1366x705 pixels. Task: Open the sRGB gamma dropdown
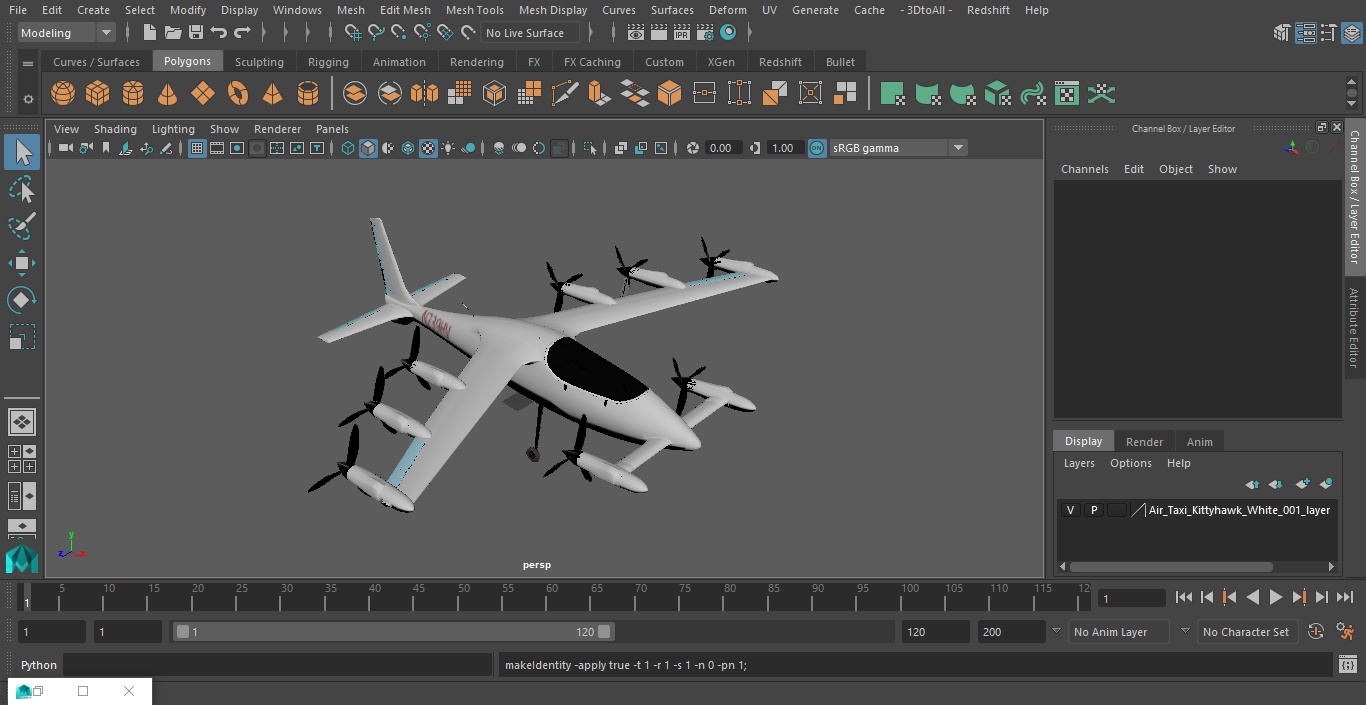coord(898,148)
